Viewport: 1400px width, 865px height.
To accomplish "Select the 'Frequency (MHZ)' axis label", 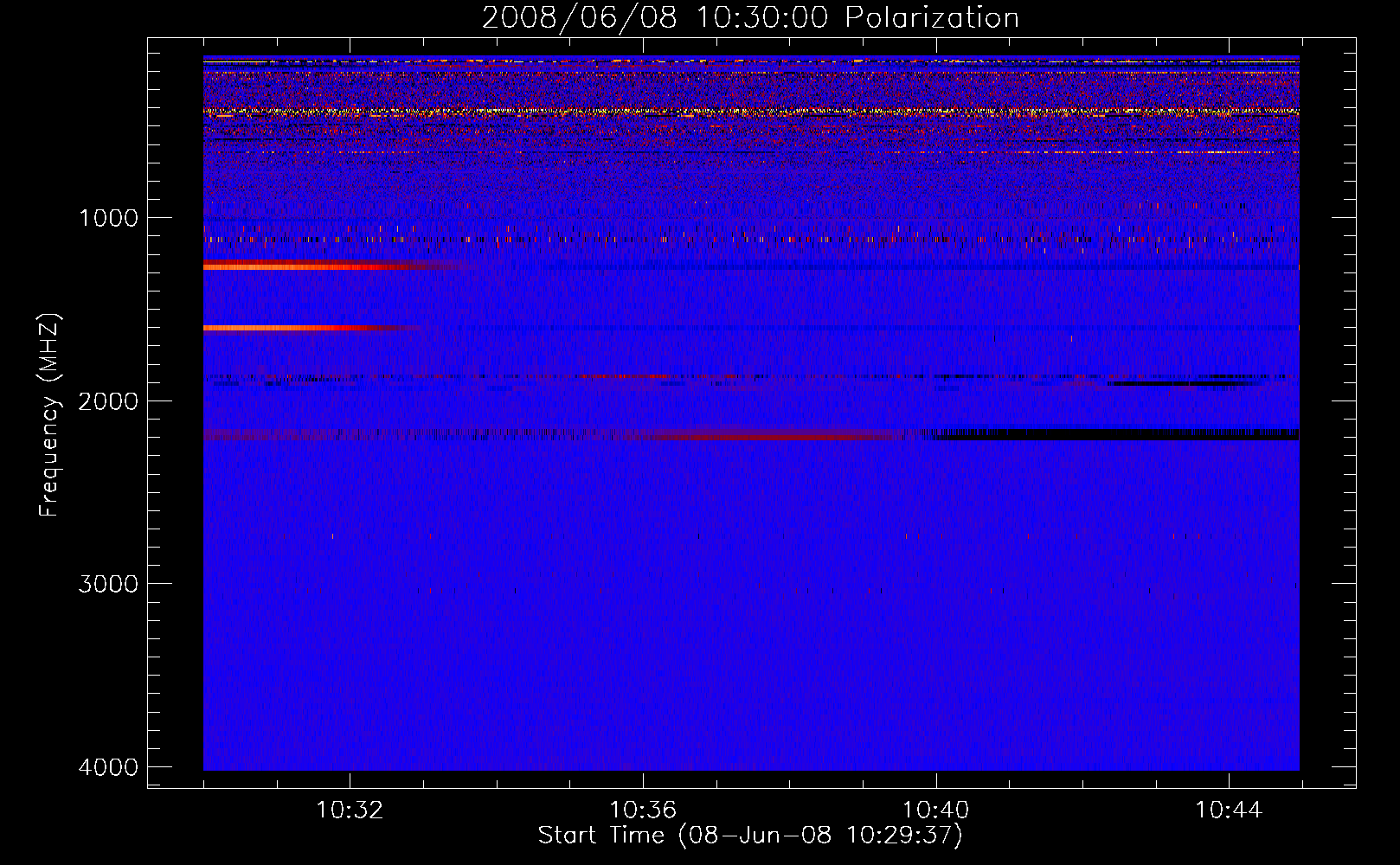I will [x=48, y=415].
